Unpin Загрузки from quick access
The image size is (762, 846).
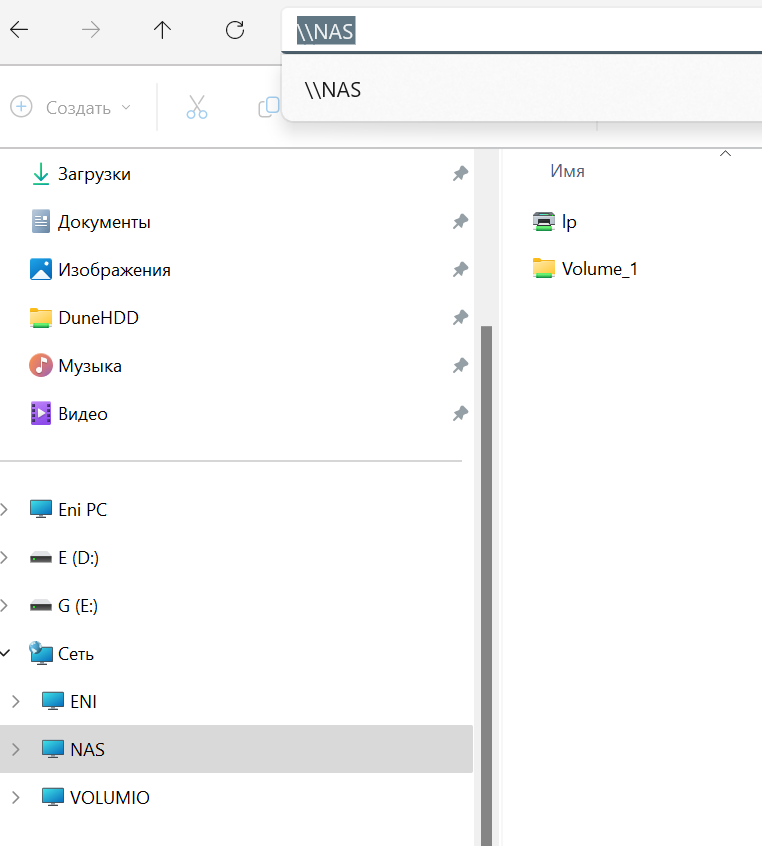(x=460, y=174)
